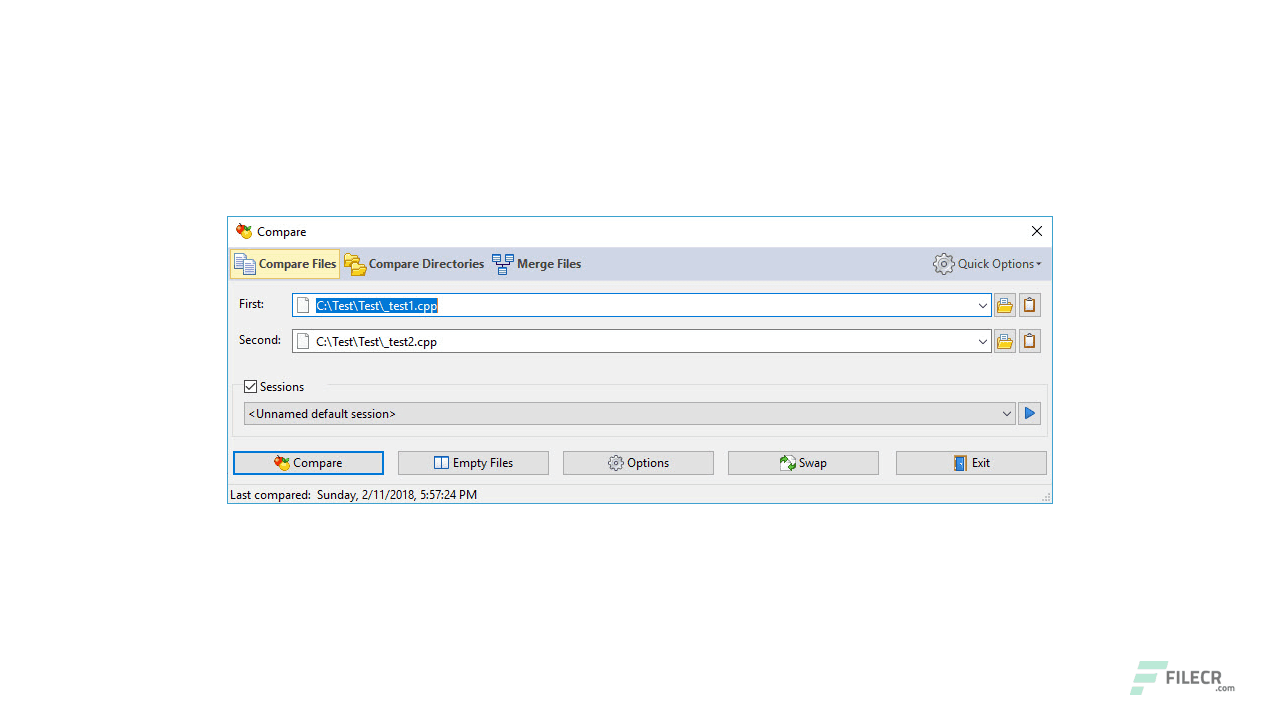The width and height of the screenshot is (1280, 720).
Task: Open the browse folder icon for Second file
Action: [1004, 341]
